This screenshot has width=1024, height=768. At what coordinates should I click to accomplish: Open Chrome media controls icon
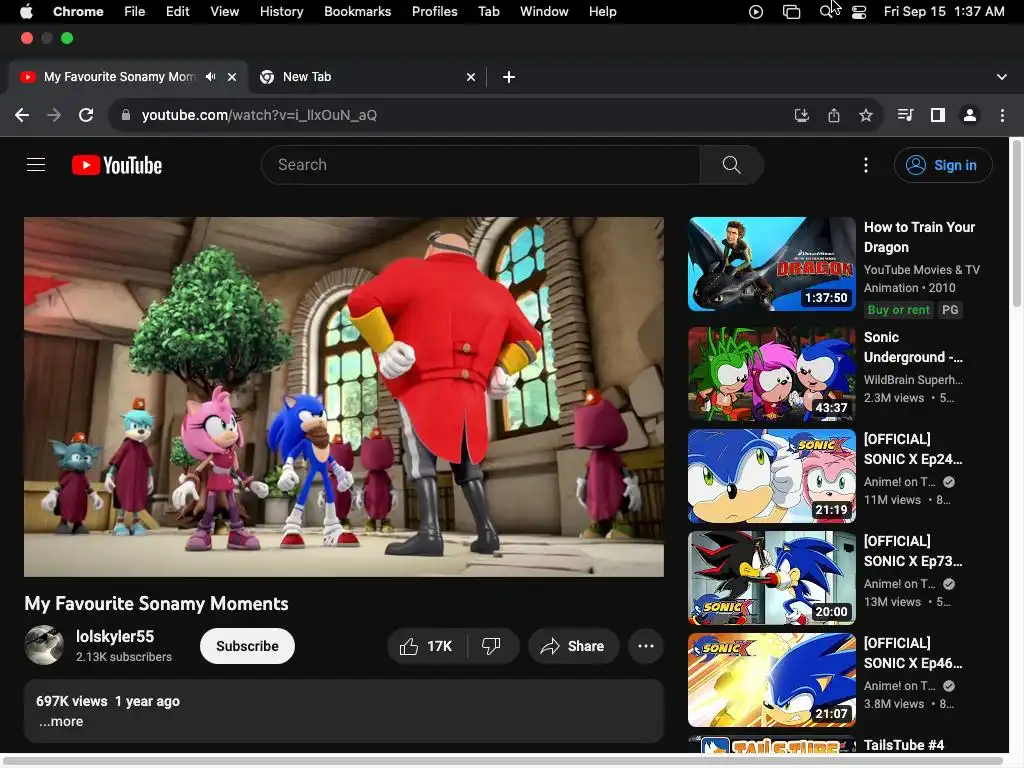pos(906,116)
